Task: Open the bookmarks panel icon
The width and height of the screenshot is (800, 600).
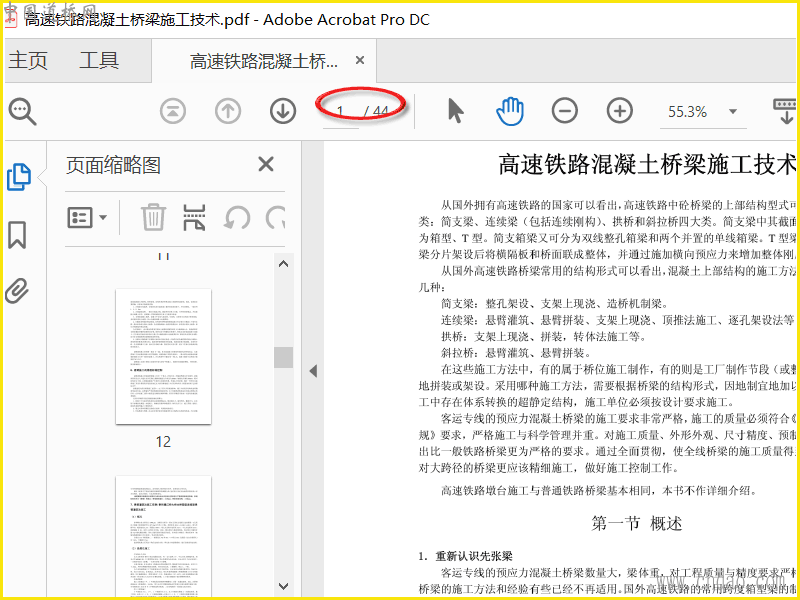Action: pos(17,235)
